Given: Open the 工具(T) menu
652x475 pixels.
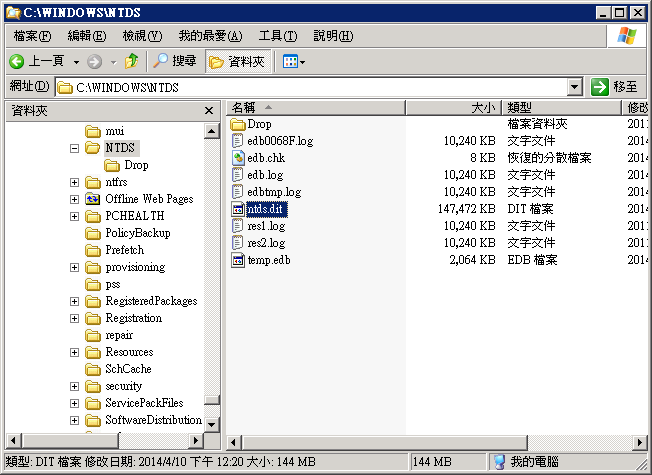Looking at the screenshot, I should pyautogui.click(x=277, y=36).
